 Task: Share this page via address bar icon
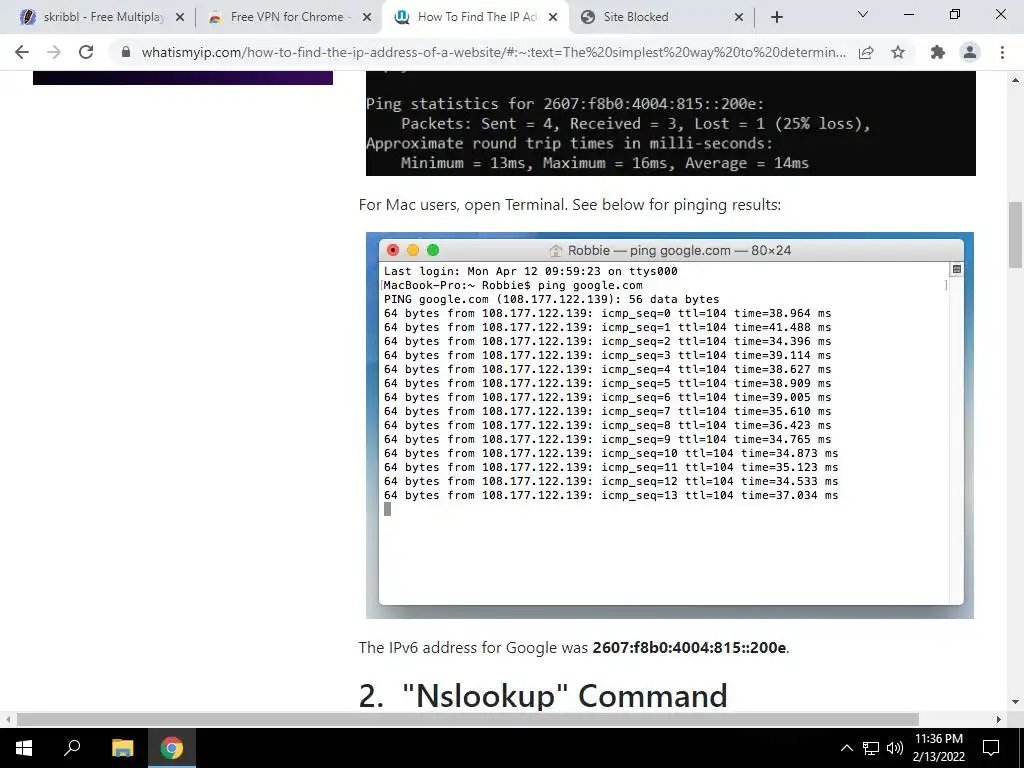pos(866,52)
